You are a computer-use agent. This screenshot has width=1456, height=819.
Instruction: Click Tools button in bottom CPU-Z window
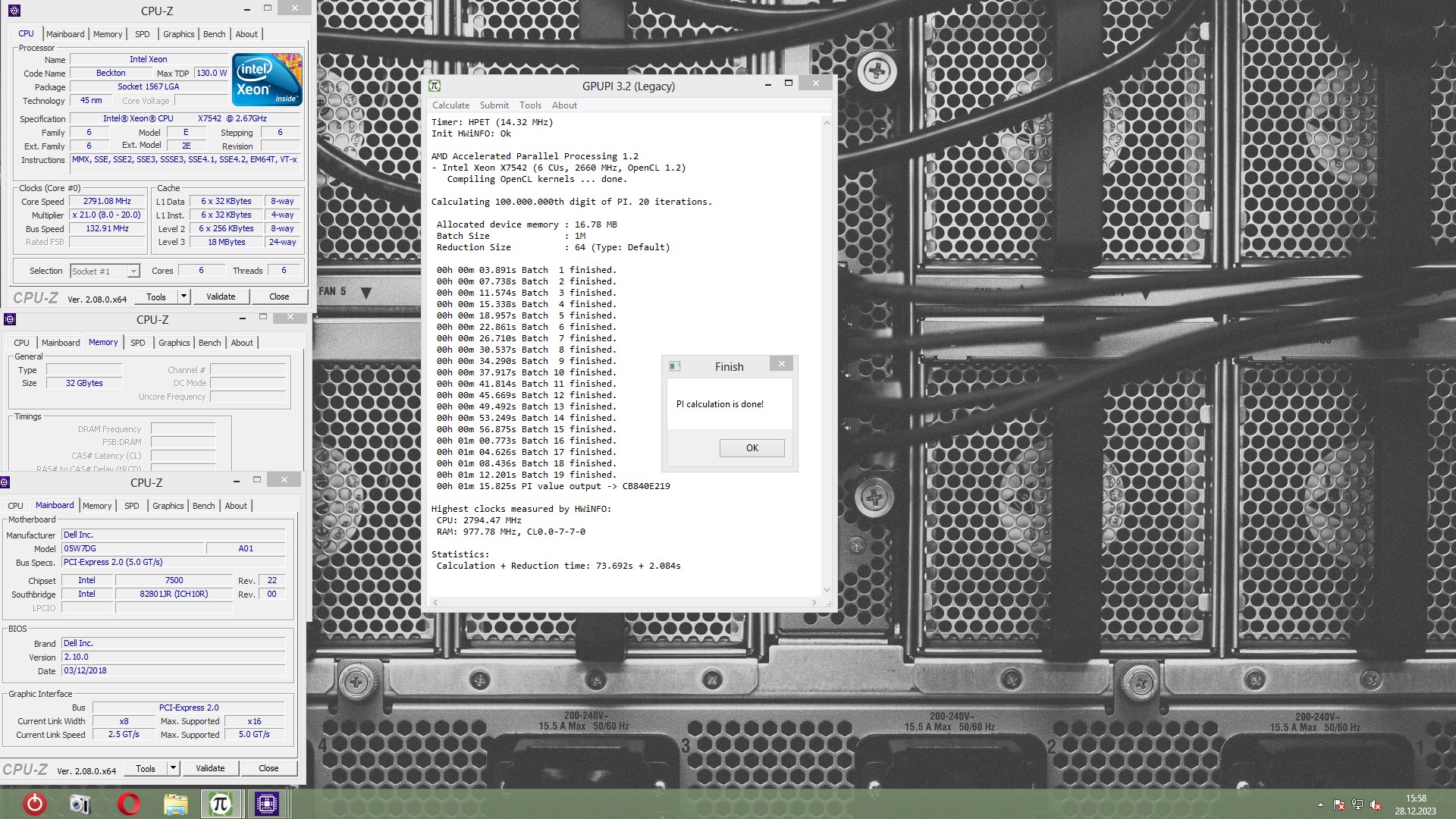(x=146, y=768)
